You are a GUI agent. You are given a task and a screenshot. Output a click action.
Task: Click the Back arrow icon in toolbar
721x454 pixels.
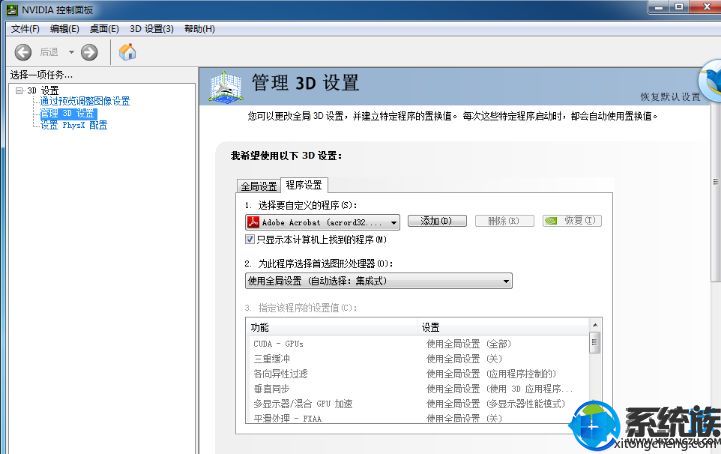tap(23, 52)
